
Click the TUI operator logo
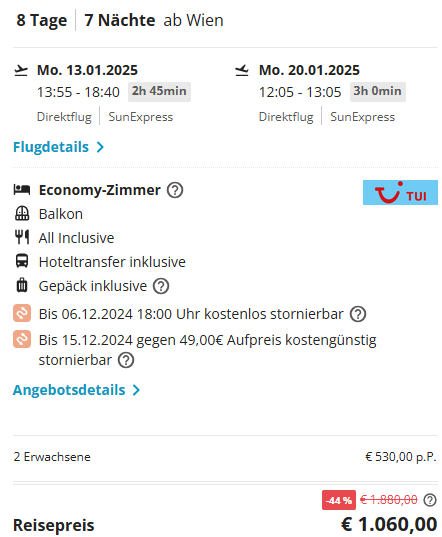[400, 192]
